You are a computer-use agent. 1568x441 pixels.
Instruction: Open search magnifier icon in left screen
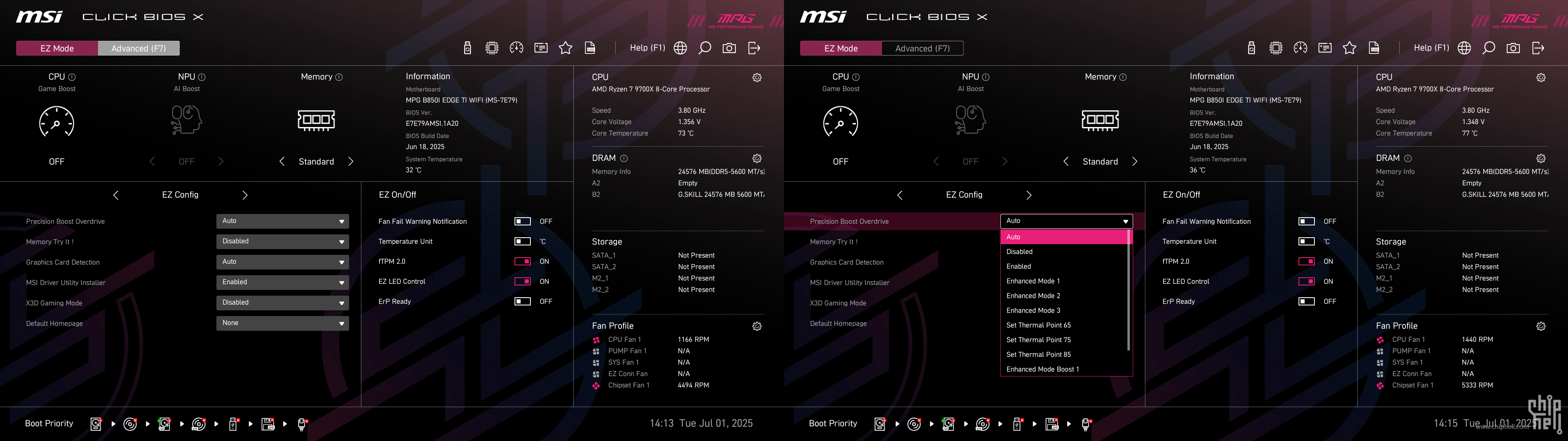pyautogui.click(x=705, y=48)
